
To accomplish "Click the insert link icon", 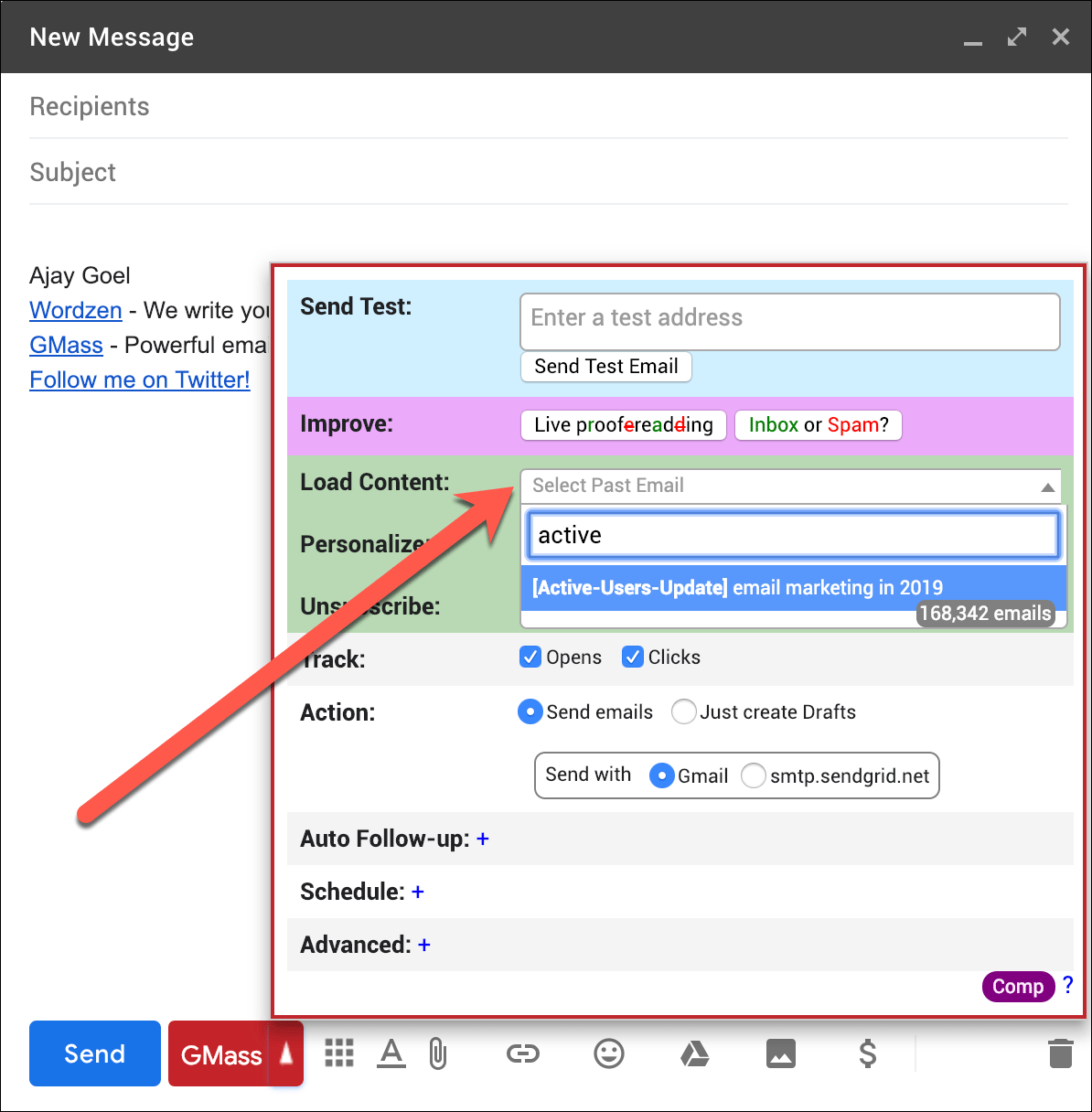I will tap(522, 1053).
